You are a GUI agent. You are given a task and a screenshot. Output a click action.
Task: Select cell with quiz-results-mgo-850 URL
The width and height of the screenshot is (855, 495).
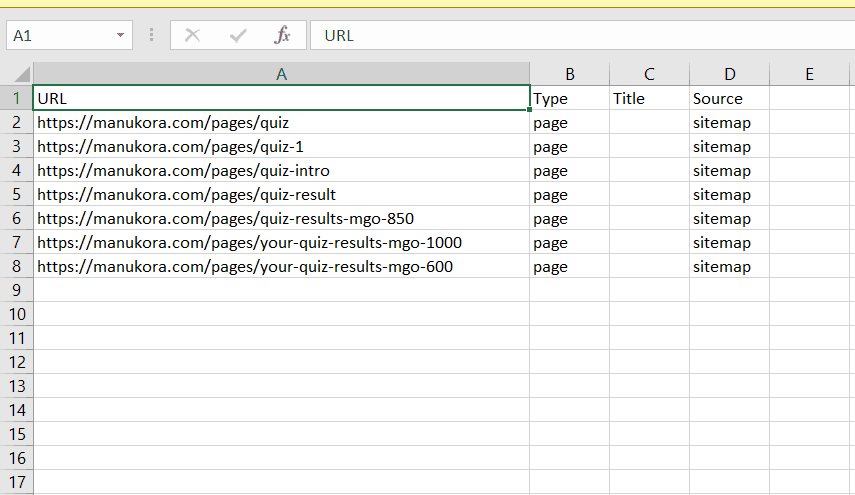281,218
